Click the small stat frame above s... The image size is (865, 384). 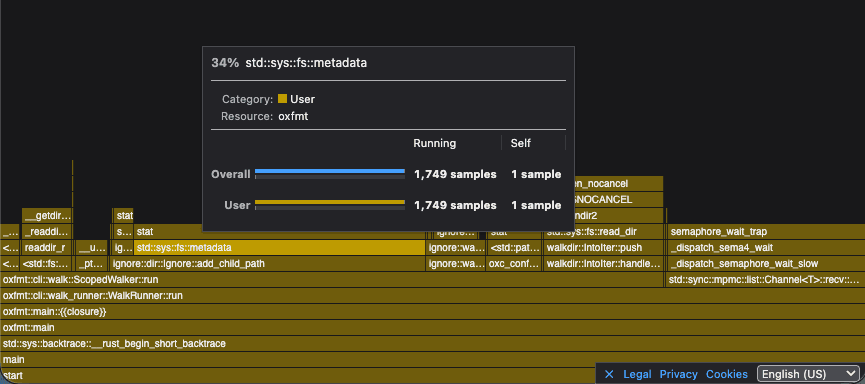coord(124,216)
